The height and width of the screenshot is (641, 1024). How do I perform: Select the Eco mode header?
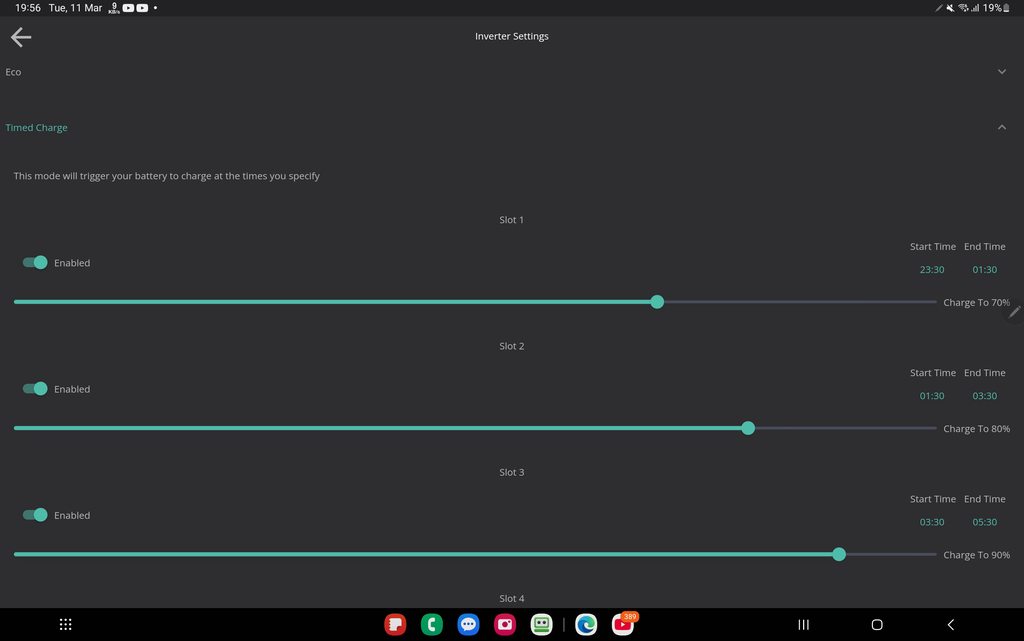tap(14, 72)
